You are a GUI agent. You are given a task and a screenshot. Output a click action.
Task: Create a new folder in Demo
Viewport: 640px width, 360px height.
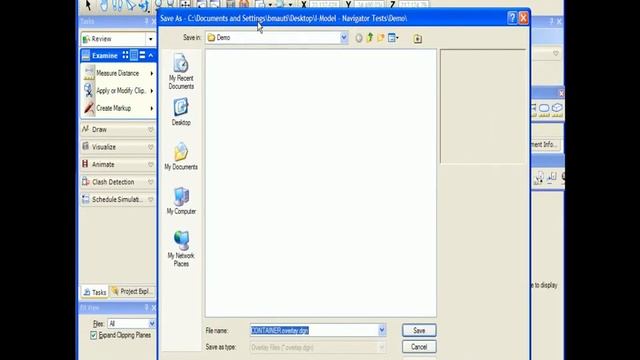click(381, 38)
